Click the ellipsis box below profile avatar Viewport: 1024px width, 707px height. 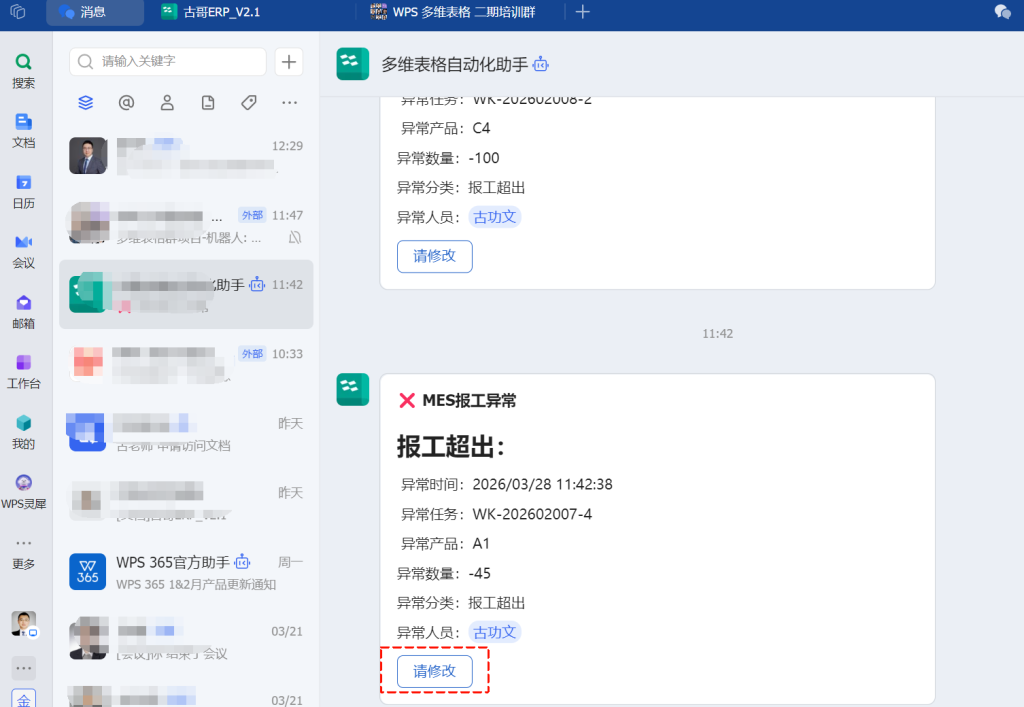24,668
